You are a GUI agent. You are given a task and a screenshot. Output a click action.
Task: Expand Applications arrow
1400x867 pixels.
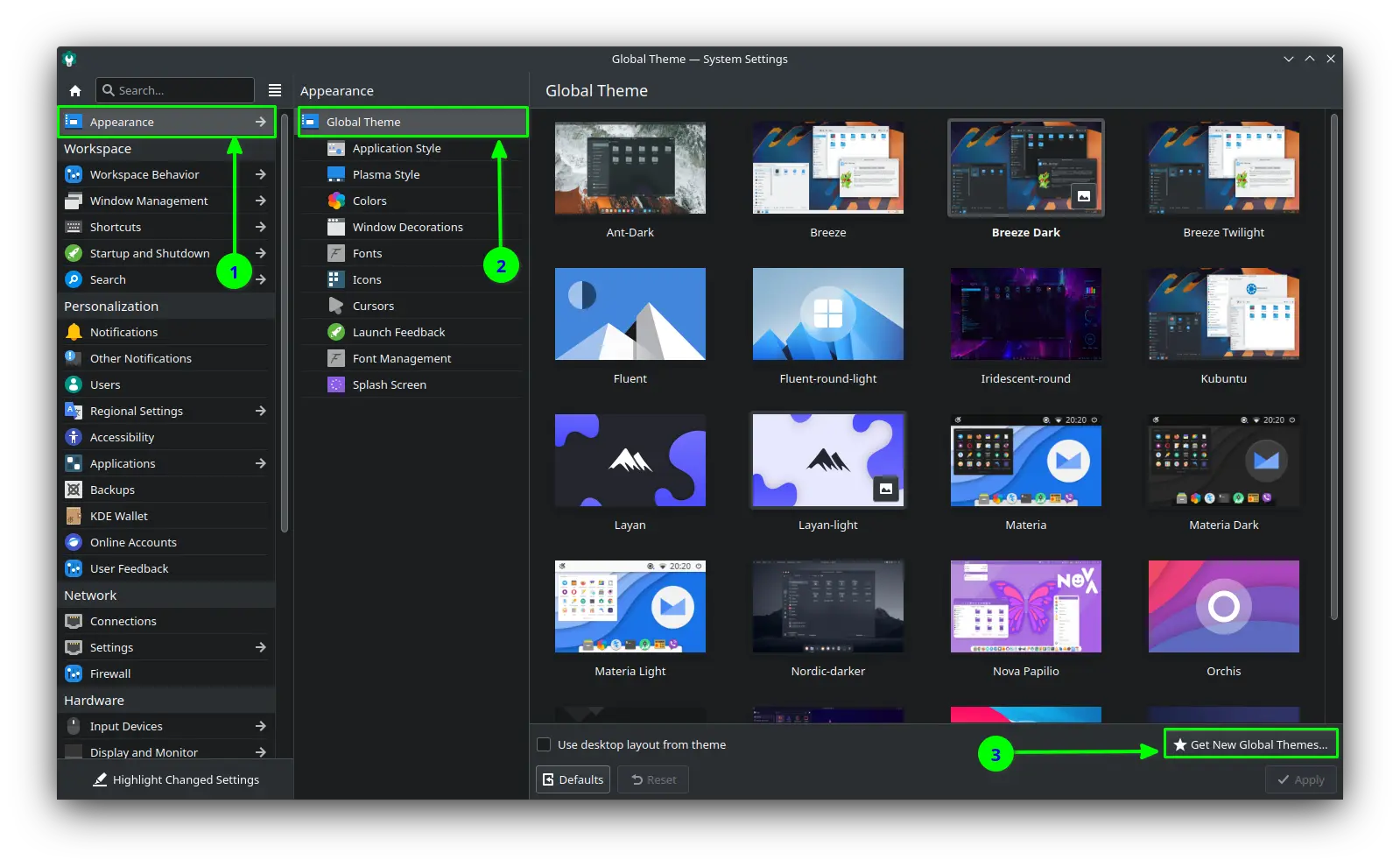point(261,463)
